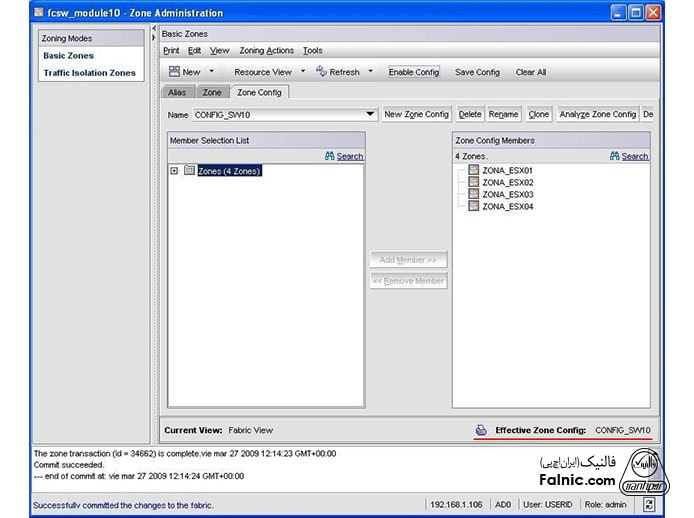The image size is (694, 518).
Task: Click the Enable Config button
Action: click(414, 72)
